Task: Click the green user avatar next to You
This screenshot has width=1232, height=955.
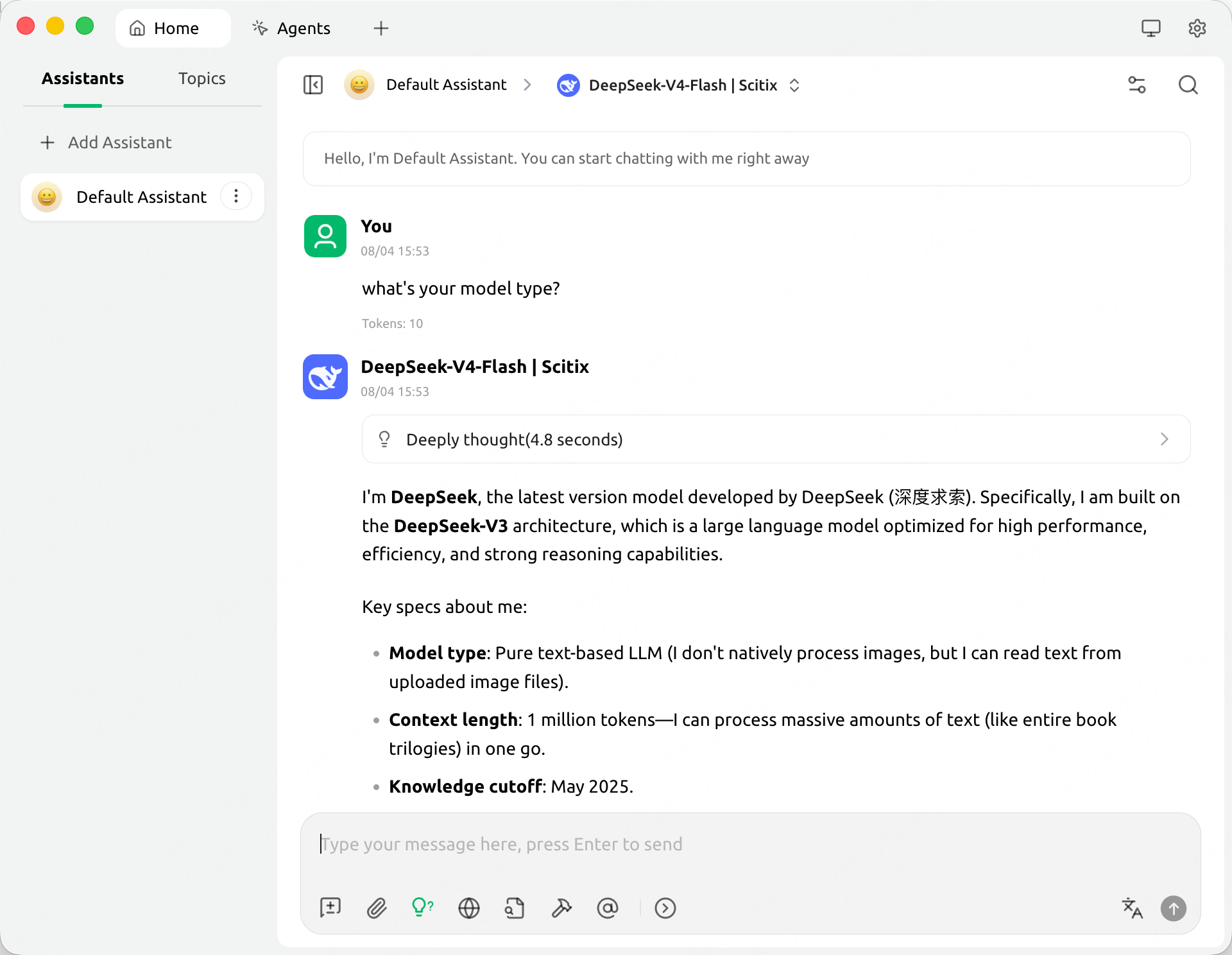Action: click(325, 236)
